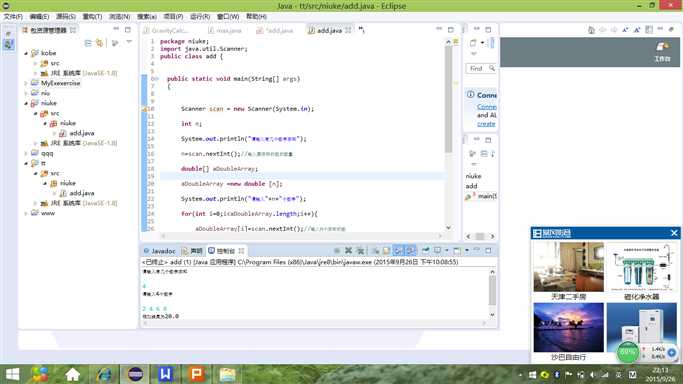Click Remove All Terminated Launches double-X icon
The image size is (683, 384).
click(x=360, y=250)
